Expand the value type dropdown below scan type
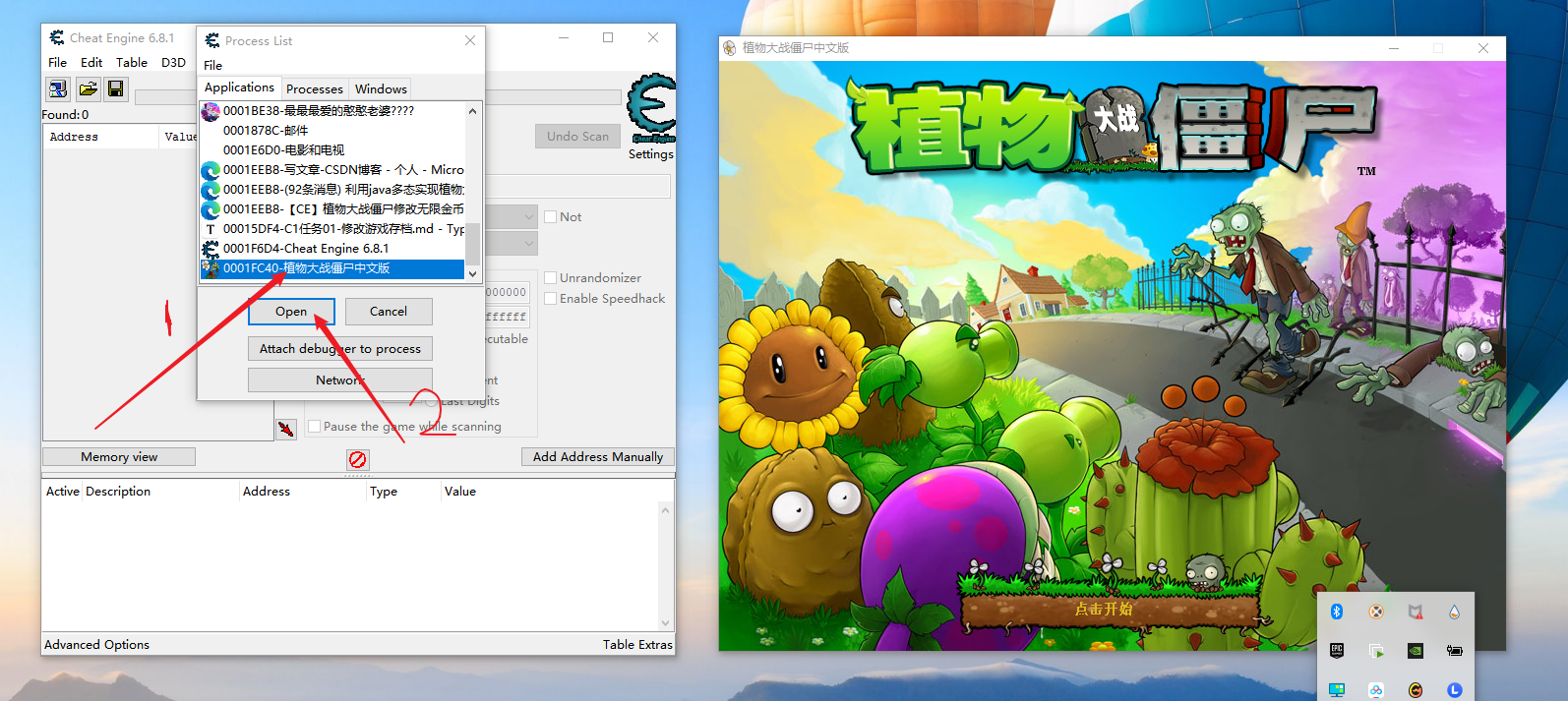The image size is (1568, 701). click(x=529, y=242)
